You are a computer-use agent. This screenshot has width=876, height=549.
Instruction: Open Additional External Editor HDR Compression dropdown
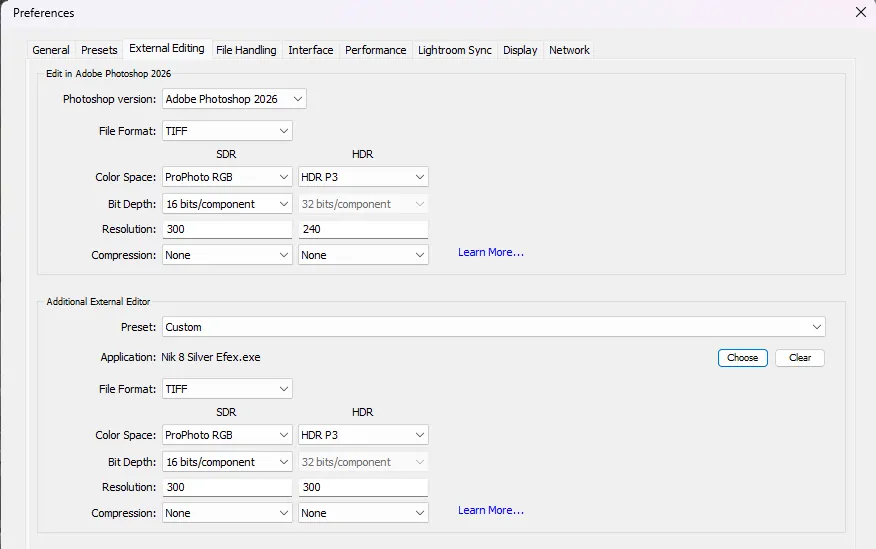pyautogui.click(x=363, y=513)
